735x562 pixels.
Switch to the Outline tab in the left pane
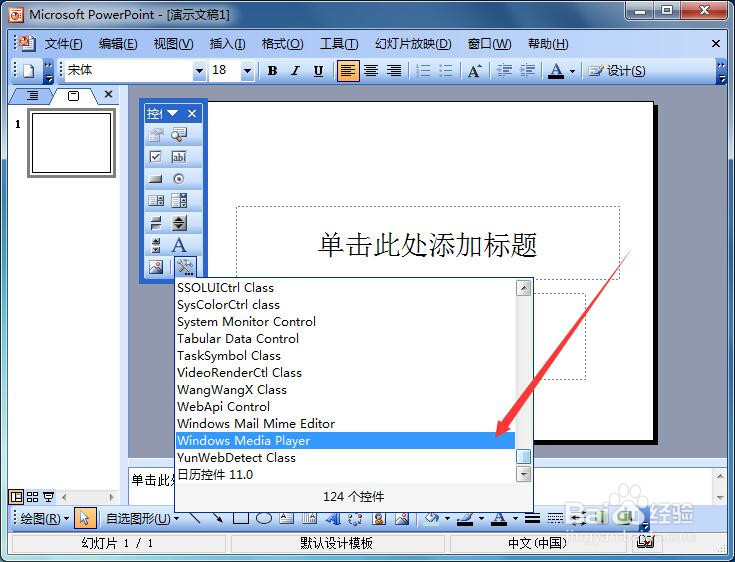point(32,96)
